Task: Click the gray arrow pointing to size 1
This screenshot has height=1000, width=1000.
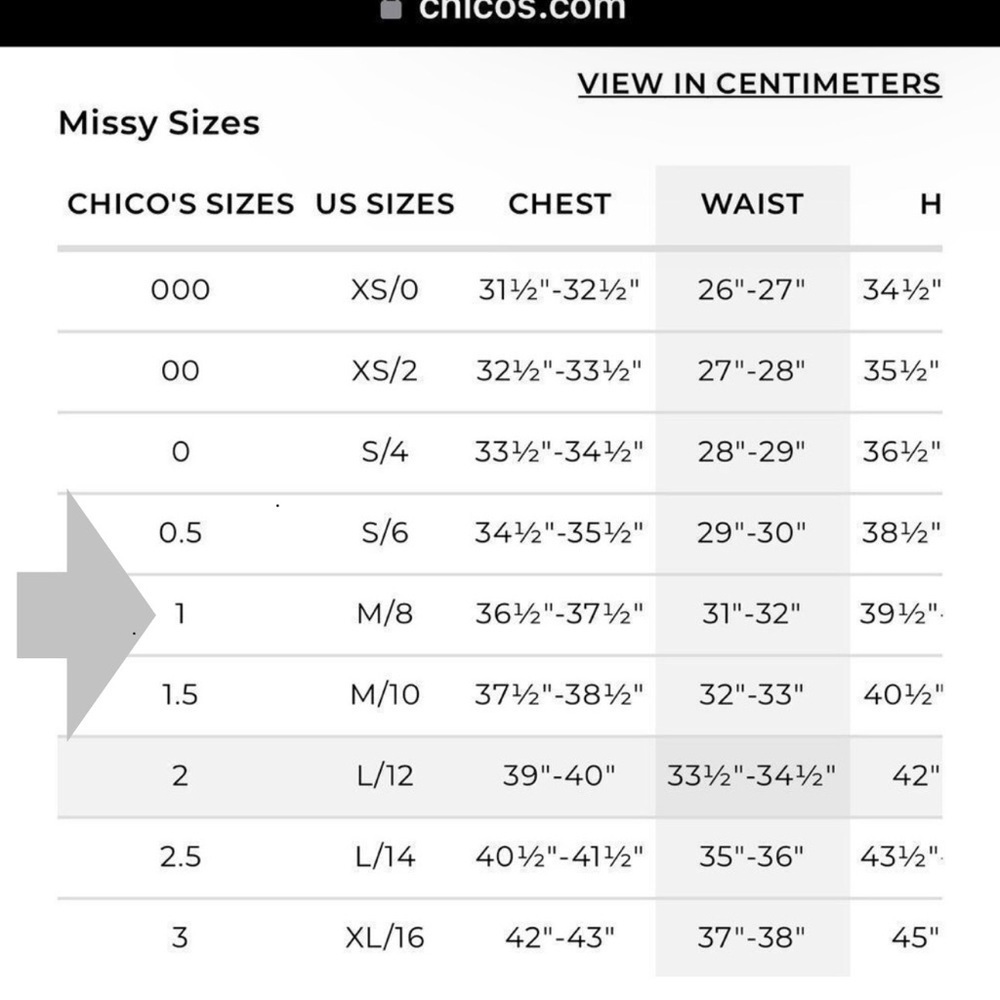Action: (x=85, y=615)
